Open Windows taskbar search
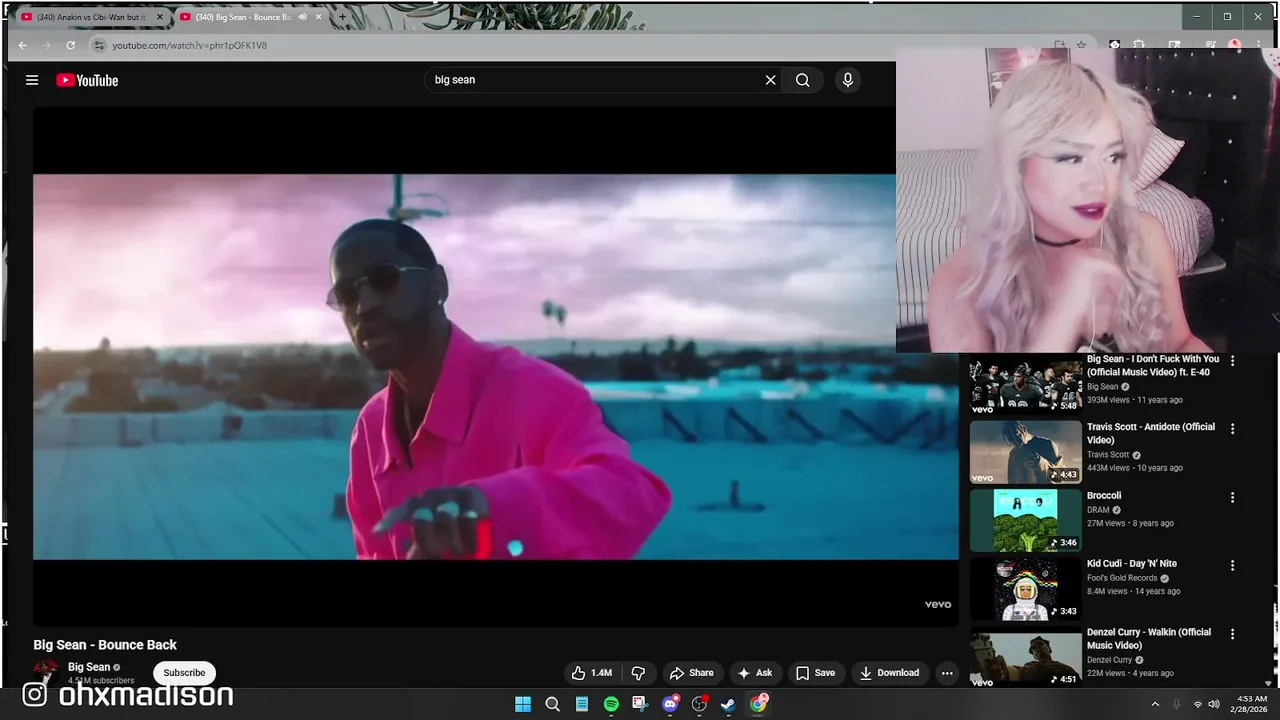Image resolution: width=1280 pixels, height=720 pixels. pyautogui.click(x=552, y=704)
